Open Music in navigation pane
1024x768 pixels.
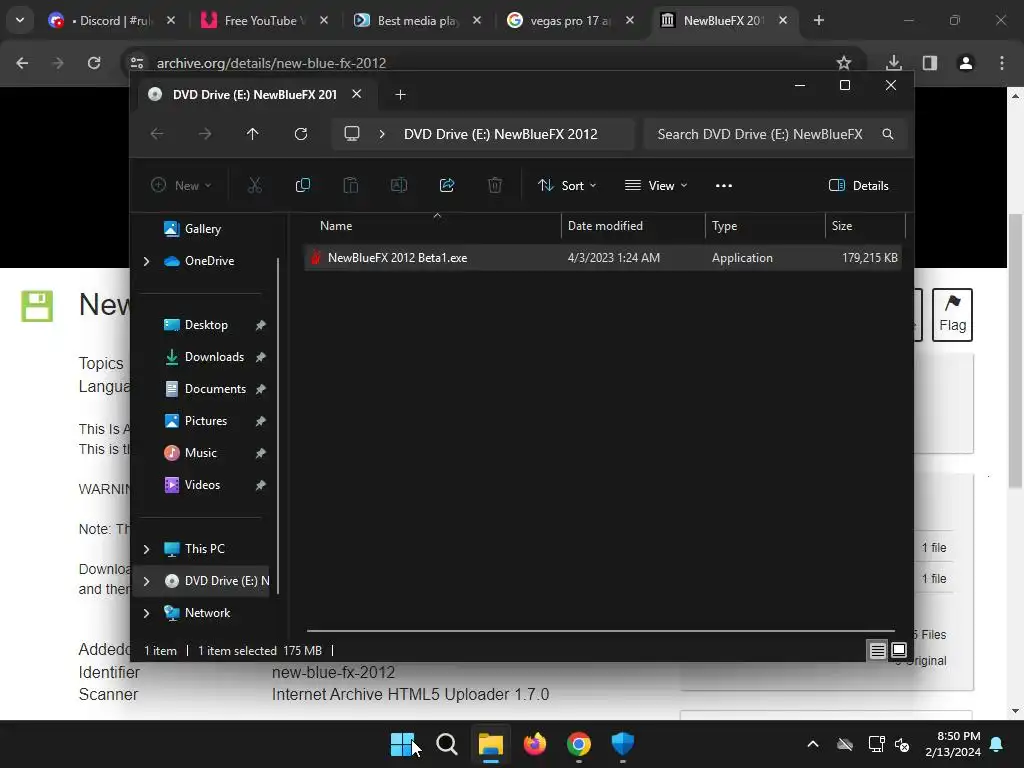pos(200,453)
